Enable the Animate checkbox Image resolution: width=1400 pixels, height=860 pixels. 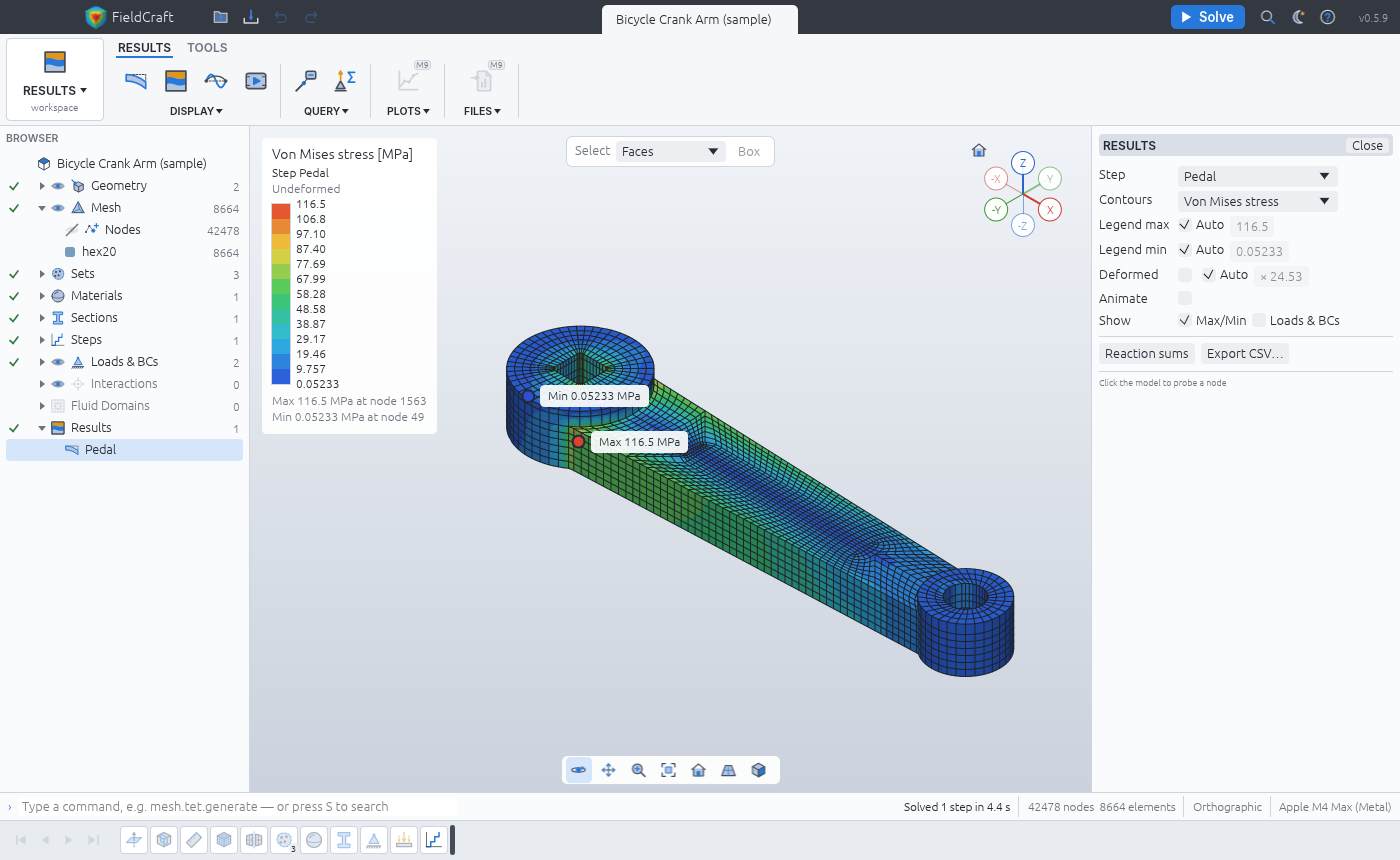[x=1185, y=298]
